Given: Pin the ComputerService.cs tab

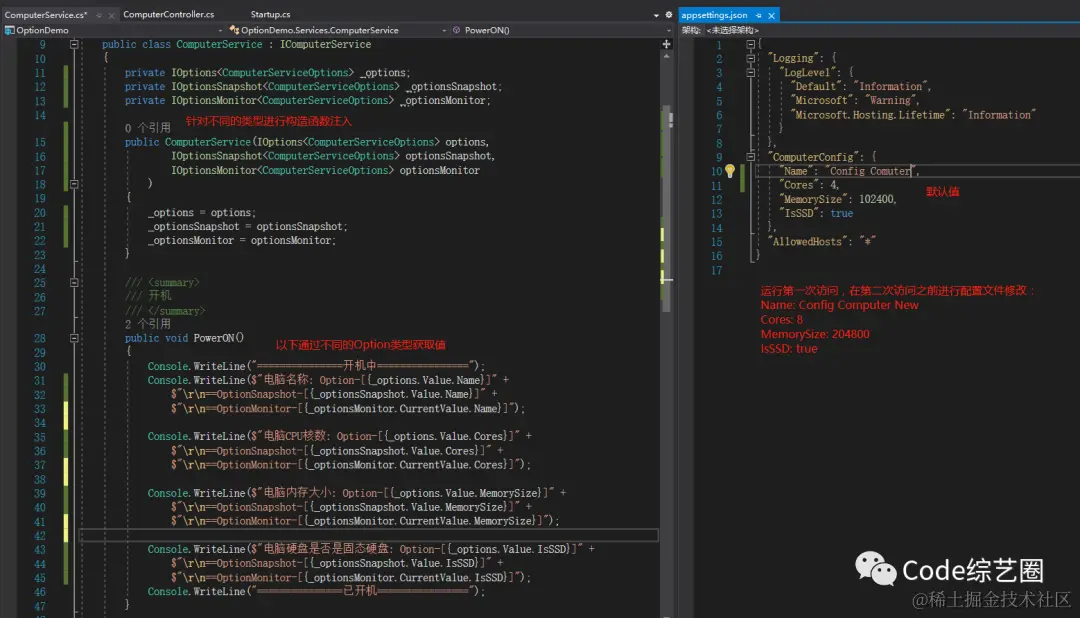Looking at the screenshot, I should point(99,15).
